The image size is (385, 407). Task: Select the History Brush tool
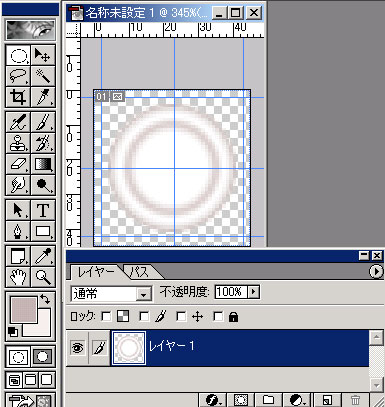point(43,143)
